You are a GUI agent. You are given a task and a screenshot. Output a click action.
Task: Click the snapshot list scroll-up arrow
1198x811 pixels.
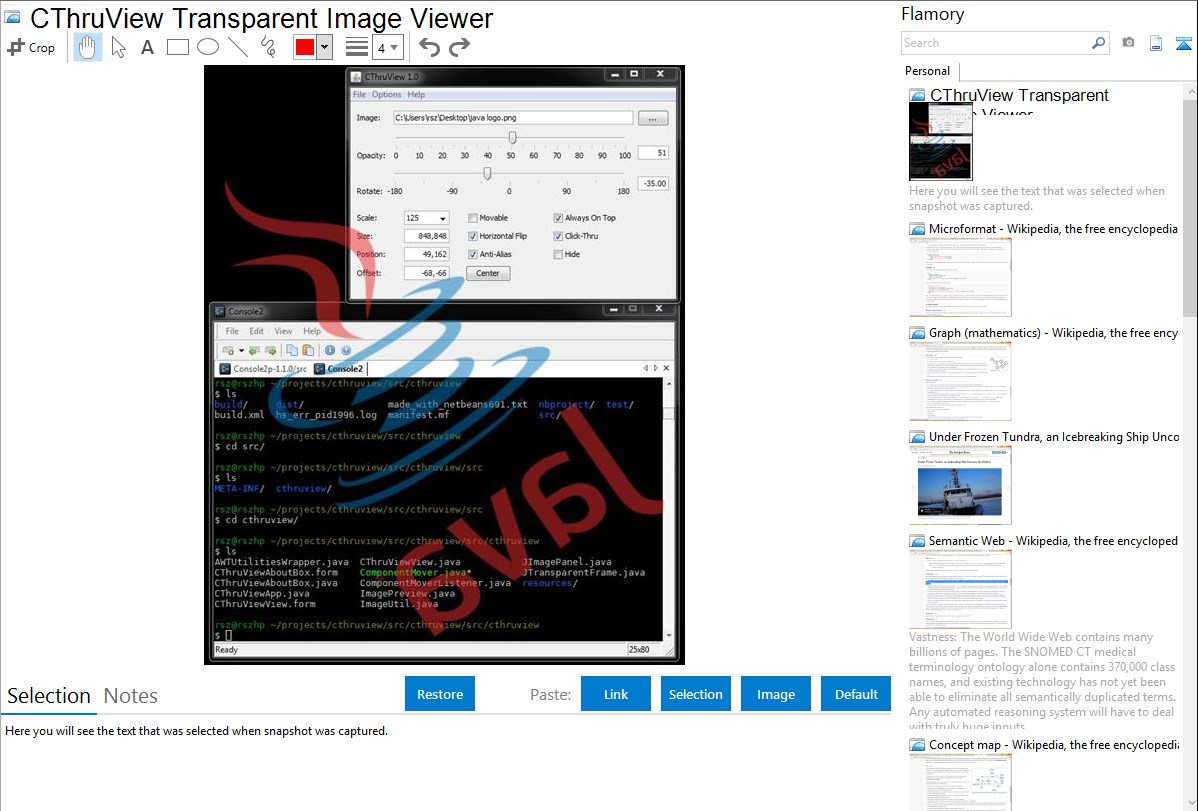coord(1190,92)
